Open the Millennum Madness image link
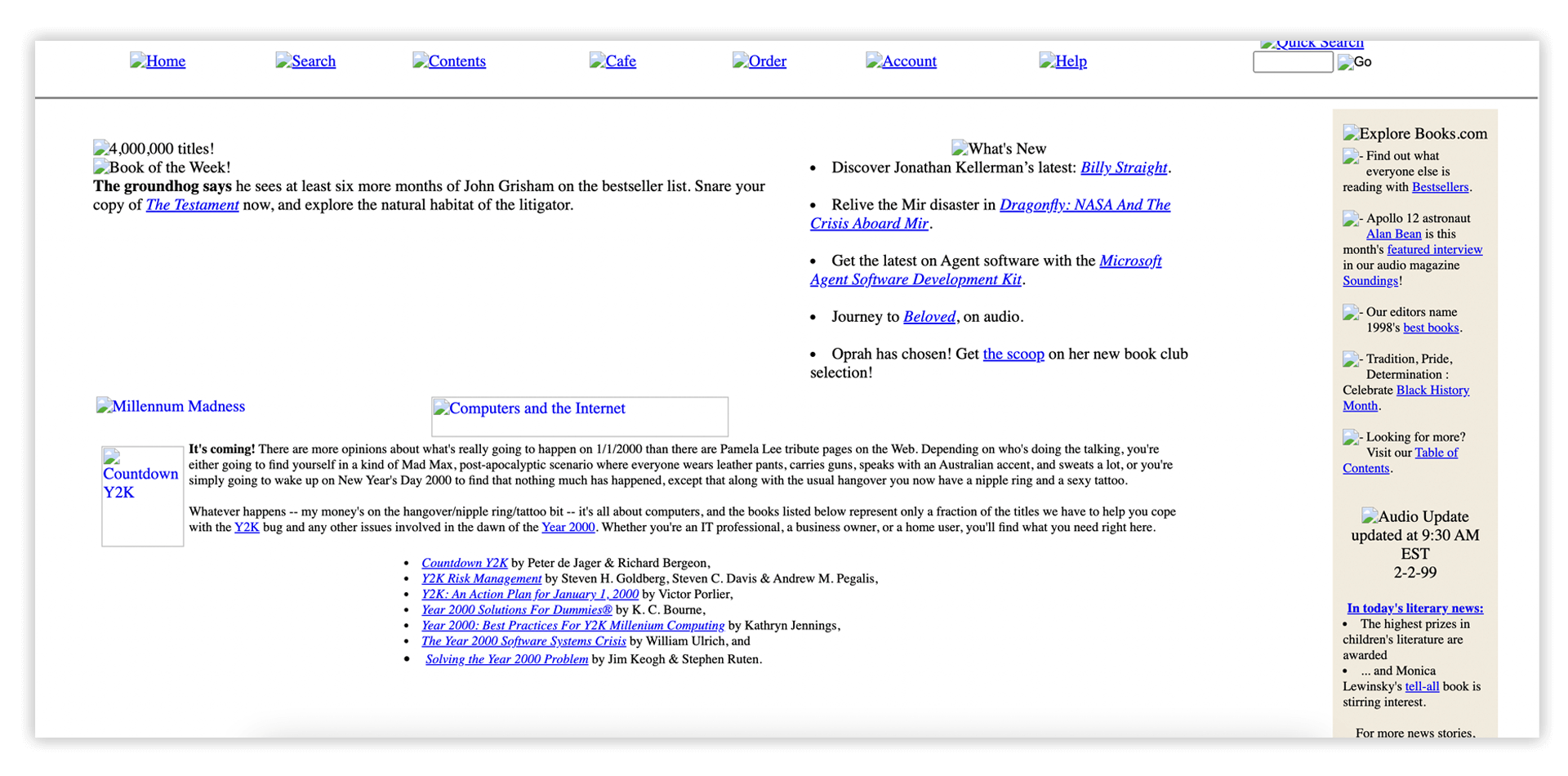Viewport: 1568px width, 776px height. pyautogui.click(x=171, y=406)
